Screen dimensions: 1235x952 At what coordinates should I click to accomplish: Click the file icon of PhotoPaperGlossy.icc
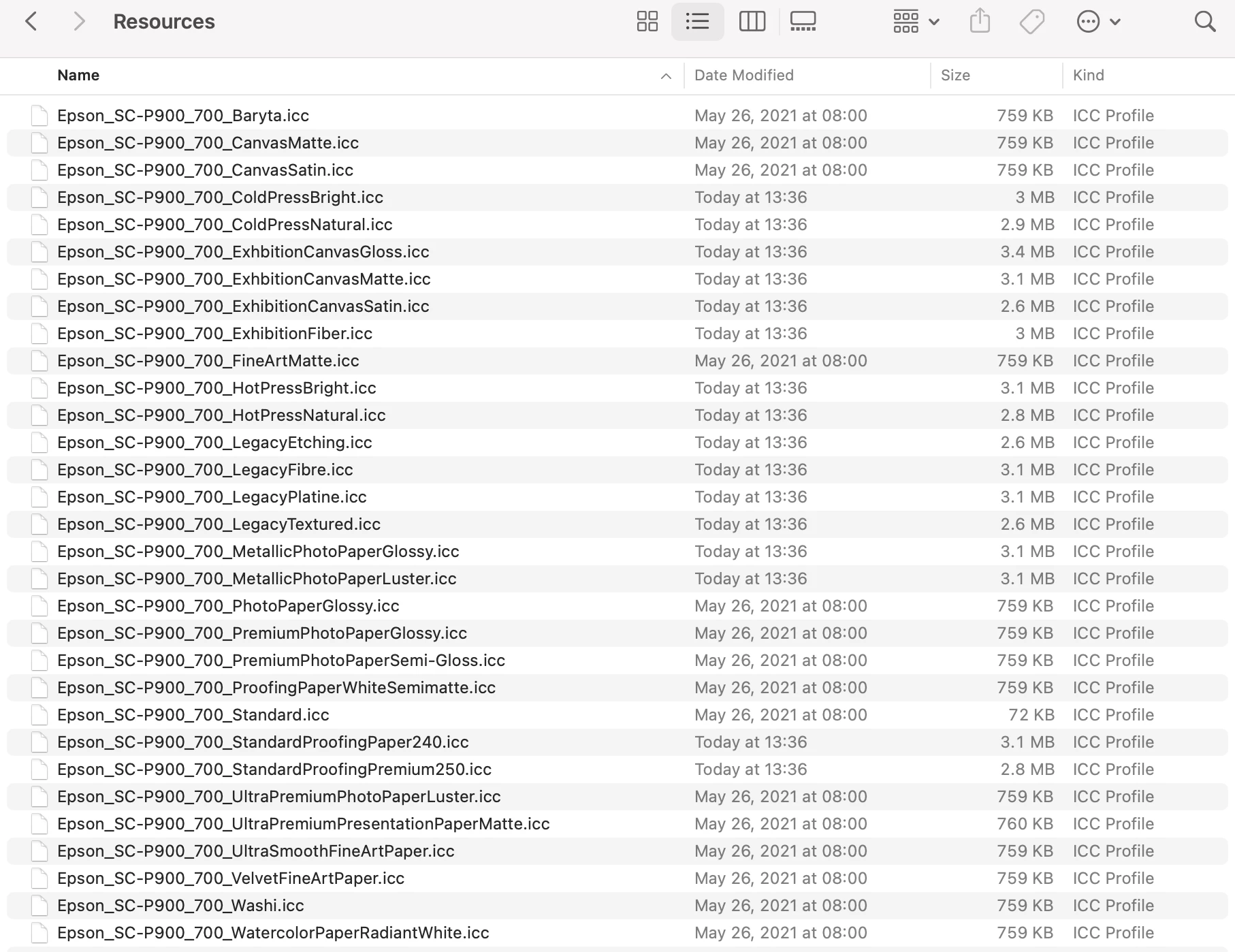39,606
